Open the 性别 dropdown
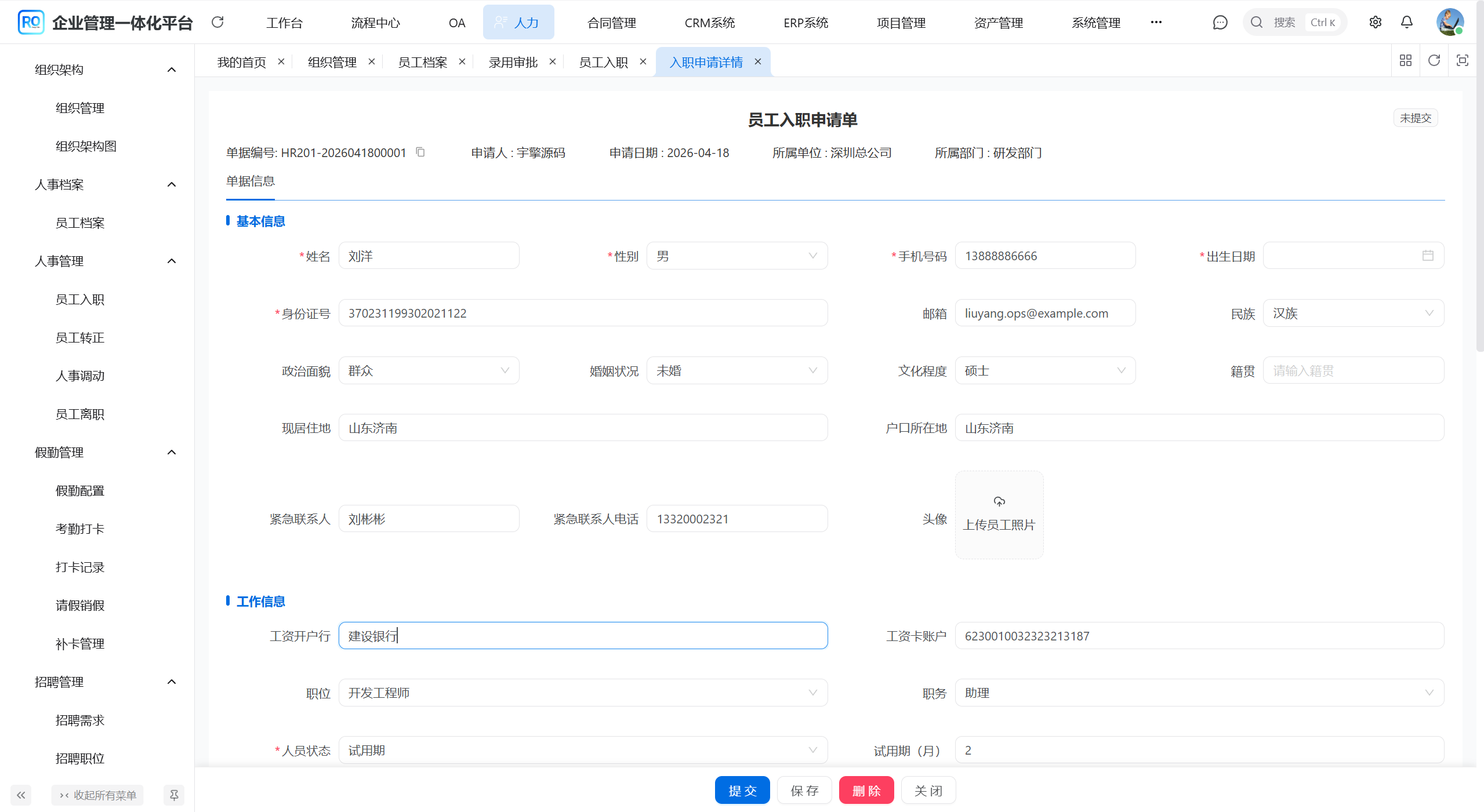The image size is (1484, 812). point(736,256)
